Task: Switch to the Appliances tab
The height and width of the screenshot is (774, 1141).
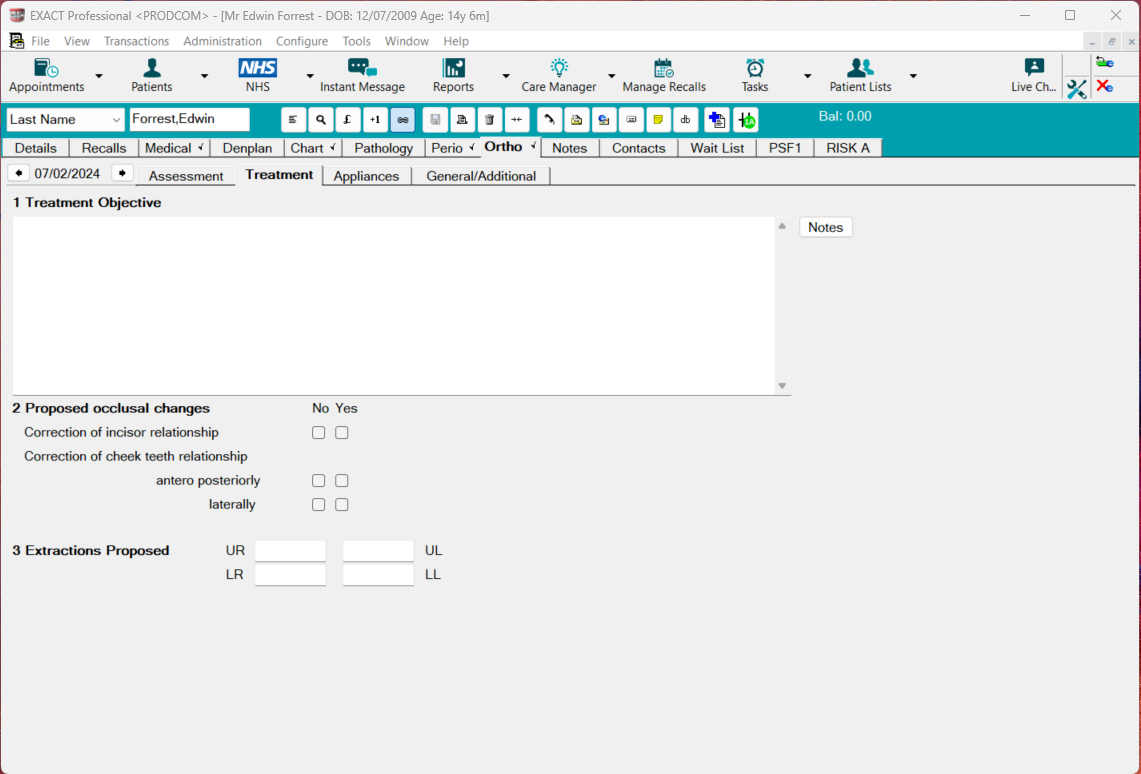Action: pyautogui.click(x=366, y=175)
